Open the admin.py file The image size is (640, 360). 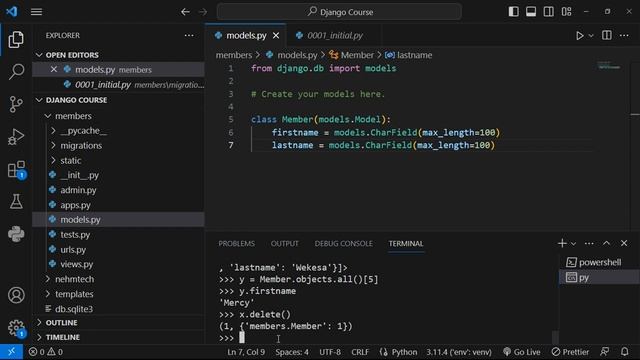point(78,190)
